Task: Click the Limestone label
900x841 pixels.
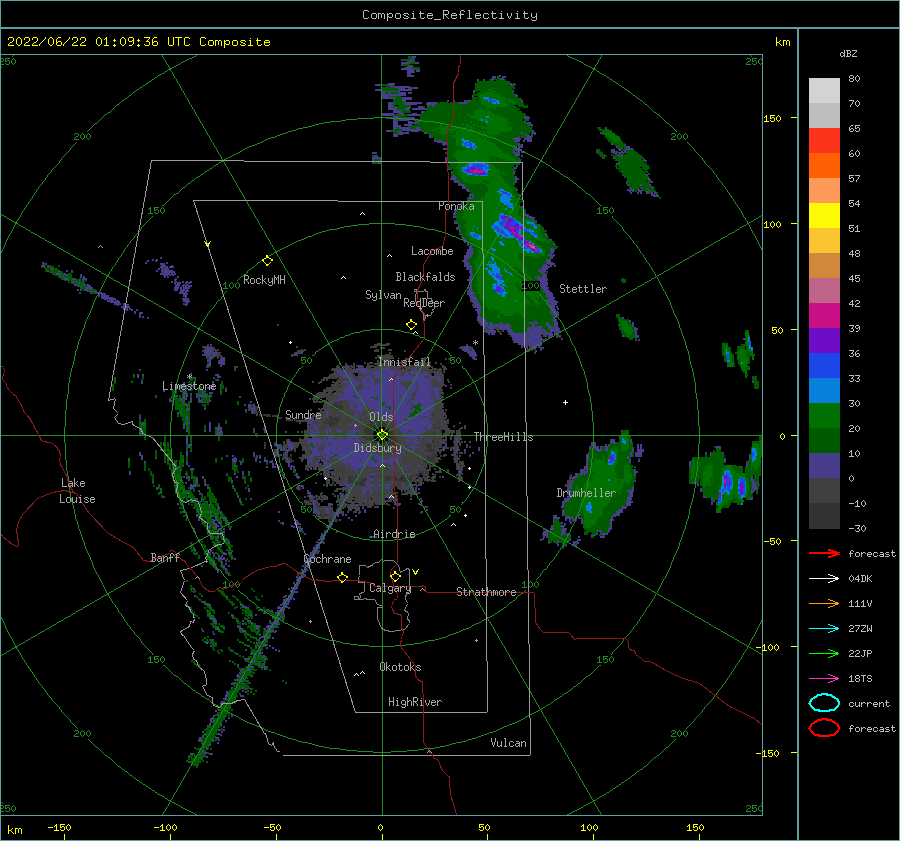Action: [x=189, y=386]
